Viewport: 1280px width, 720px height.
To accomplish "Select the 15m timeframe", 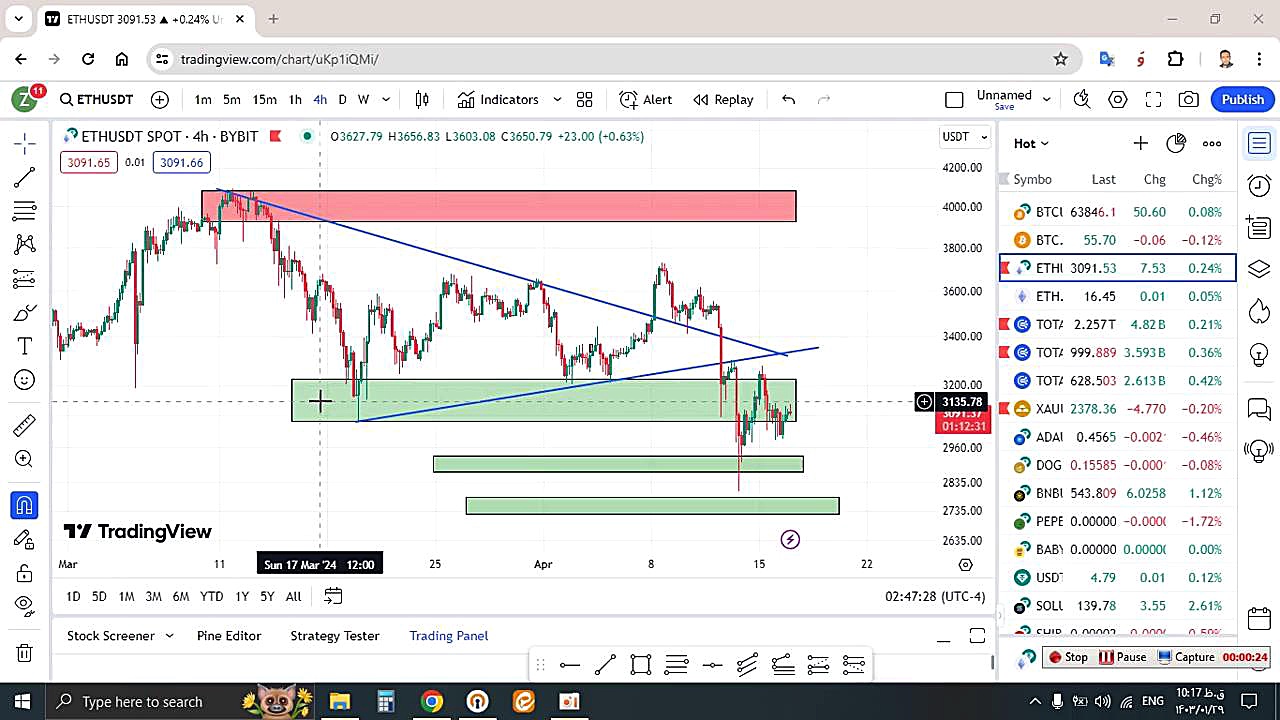I will (x=264, y=99).
